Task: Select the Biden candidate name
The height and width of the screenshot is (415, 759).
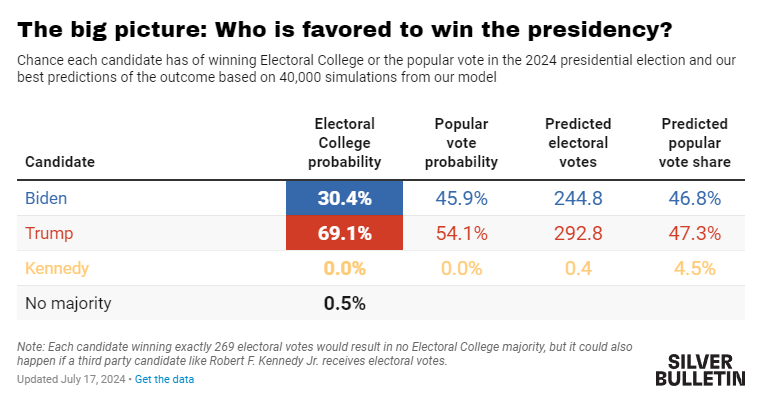Action: [46, 198]
